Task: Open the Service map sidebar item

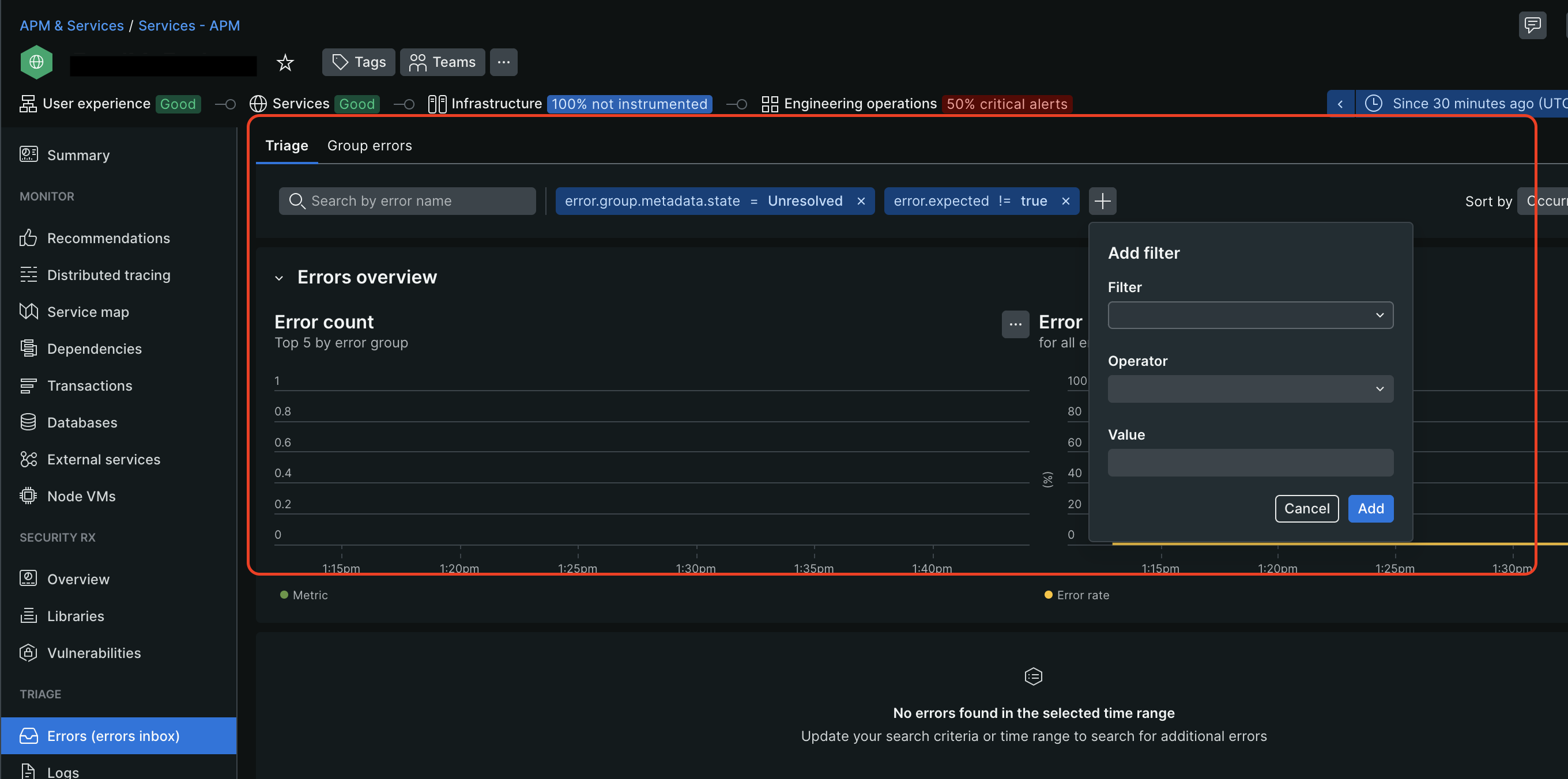Action: pyautogui.click(x=88, y=312)
